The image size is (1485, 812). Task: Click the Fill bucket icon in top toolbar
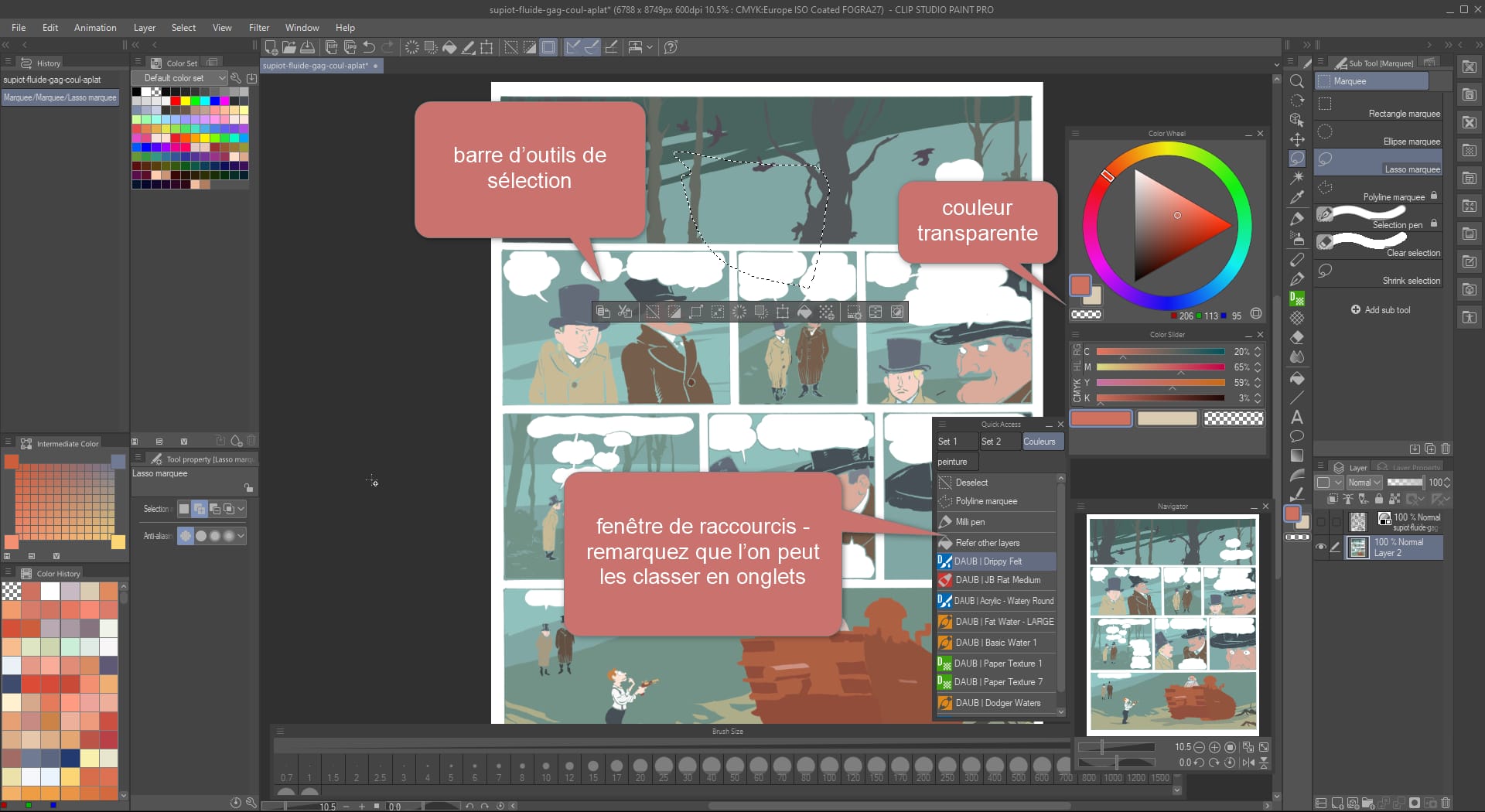[449, 47]
